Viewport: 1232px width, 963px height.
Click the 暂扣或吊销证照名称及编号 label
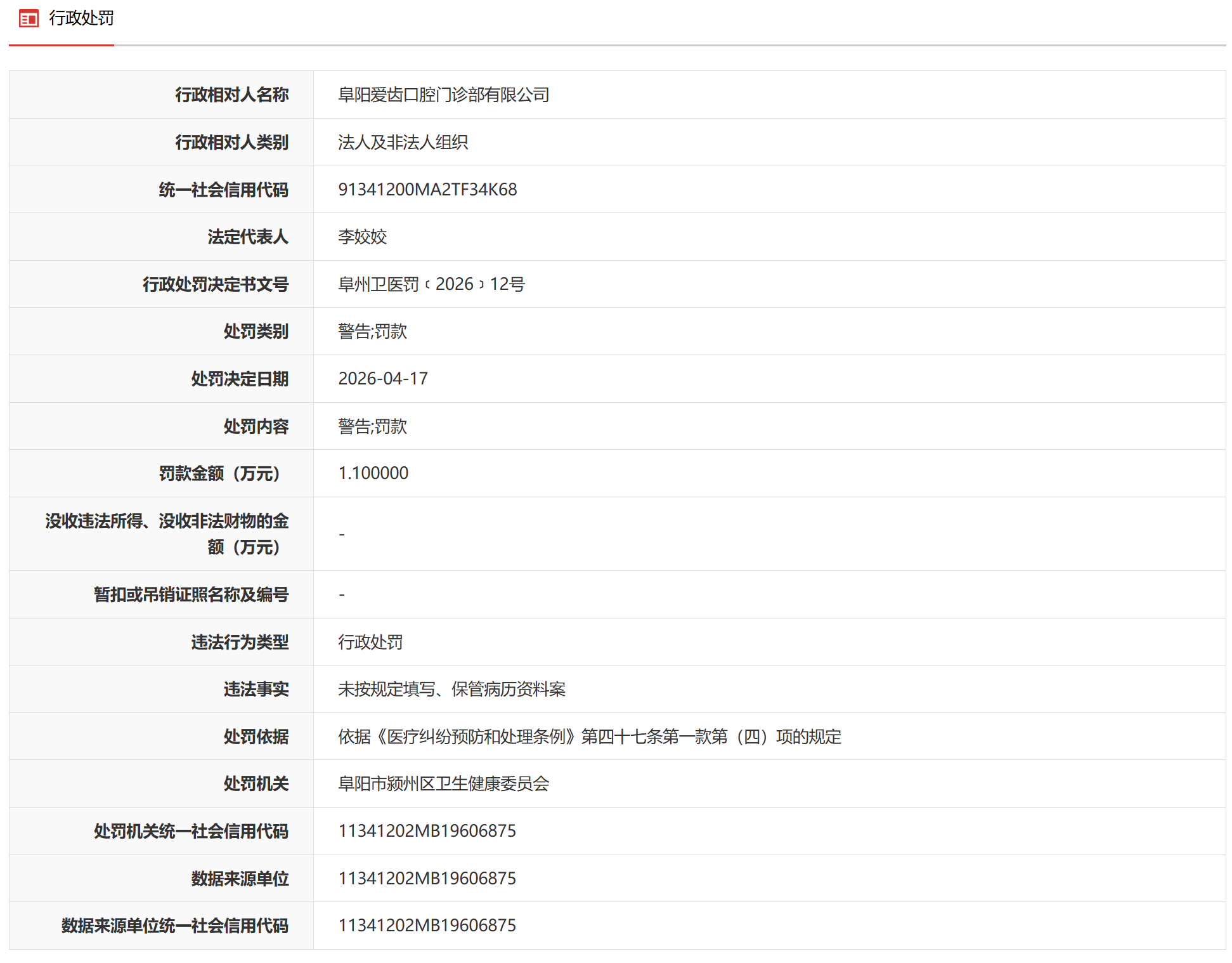(191, 595)
